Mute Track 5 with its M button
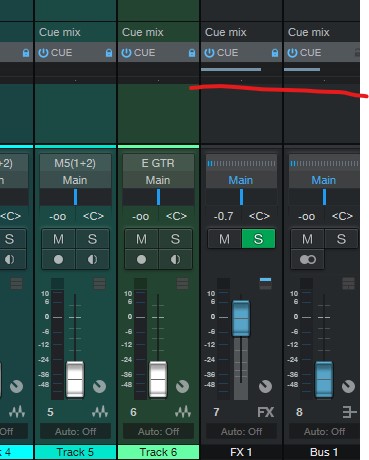The width and height of the screenshot is (369, 460). click(x=58, y=239)
